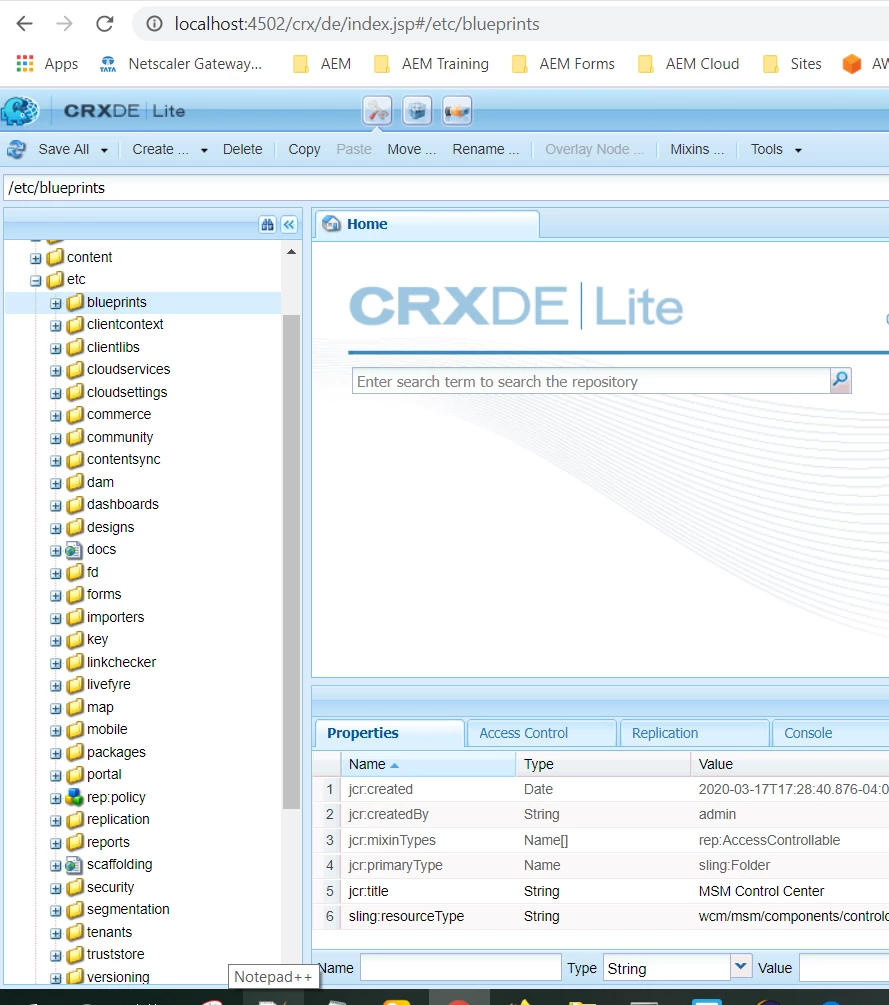Expand the packages folder node
The image size is (889, 1005).
(56, 753)
